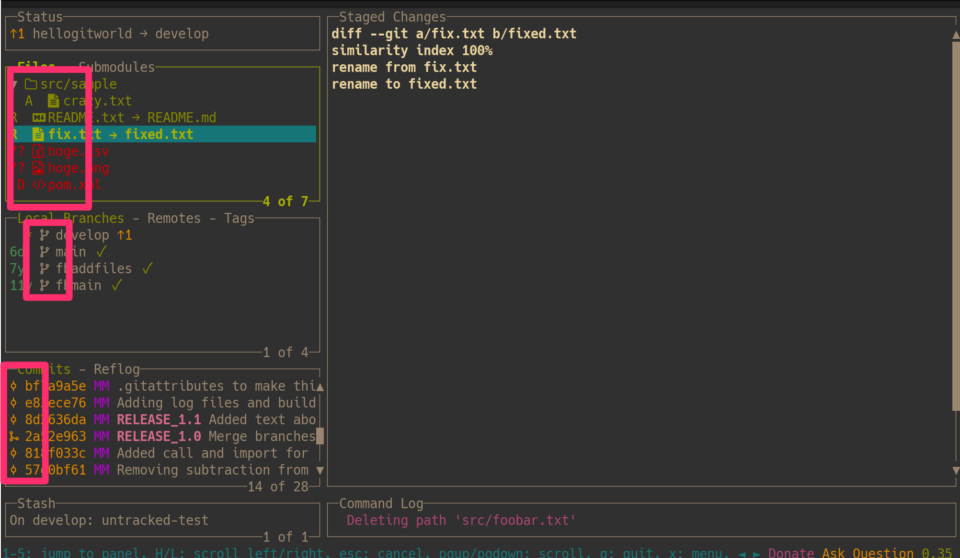This screenshot has height=558, width=960.
Task: Click the image icon beside hoge.png
Action: pos(38,168)
